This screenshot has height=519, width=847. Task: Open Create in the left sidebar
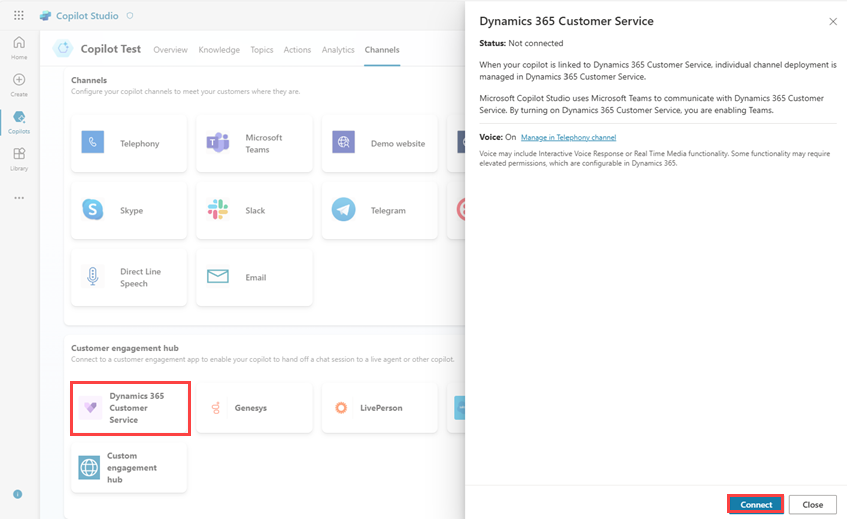pos(19,85)
